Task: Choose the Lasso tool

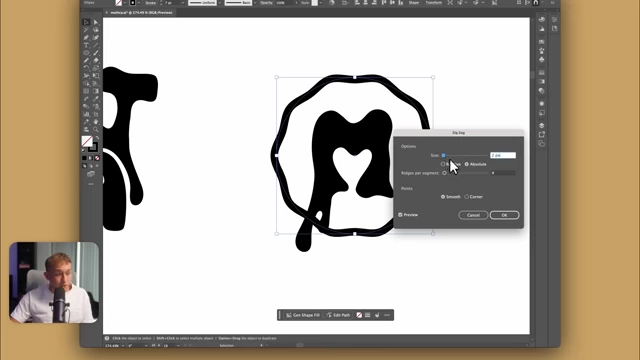Action: pyautogui.click(x=96, y=30)
